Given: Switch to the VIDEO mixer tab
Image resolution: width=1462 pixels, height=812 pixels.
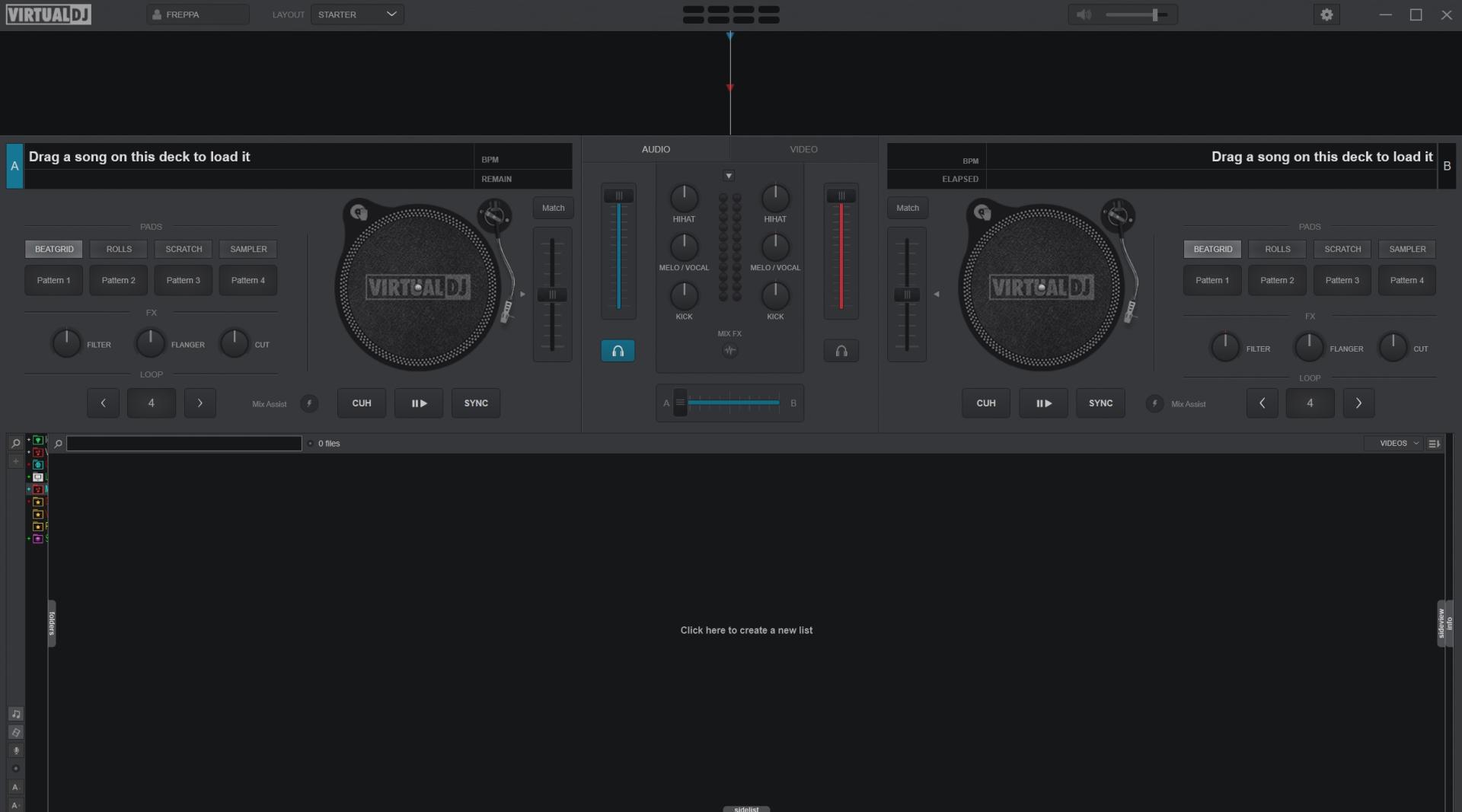Looking at the screenshot, I should tap(803, 149).
